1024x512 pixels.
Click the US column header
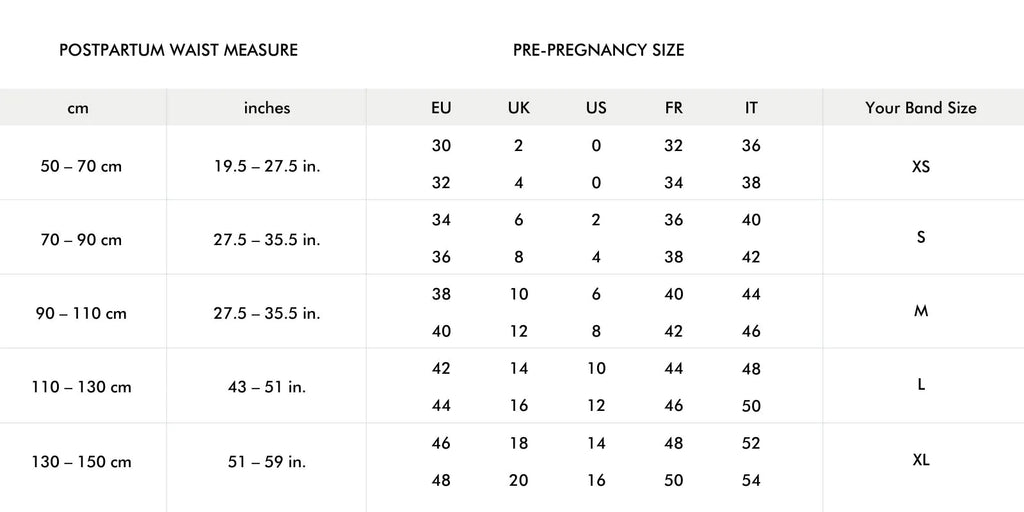coord(596,108)
